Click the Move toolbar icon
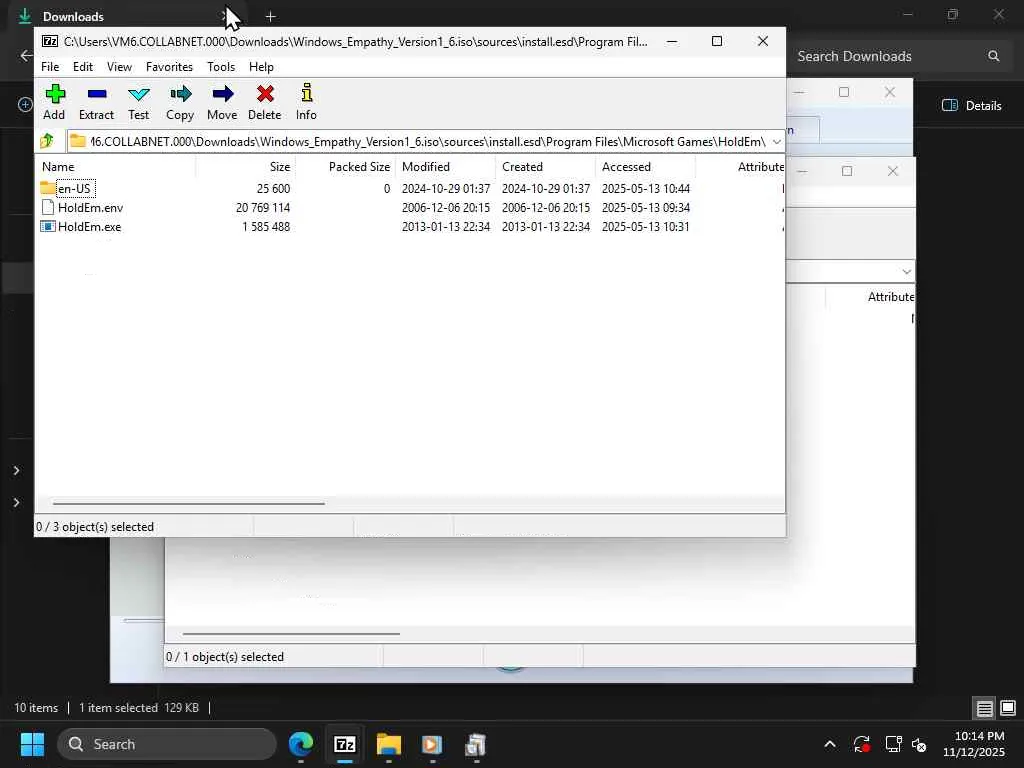1024x768 pixels. (x=223, y=94)
